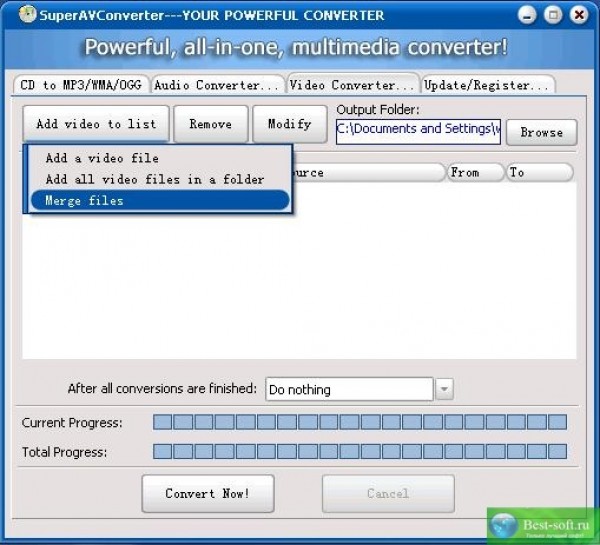Go to the Update/Register tab
The image size is (600, 545).
pyautogui.click(x=487, y=85)
